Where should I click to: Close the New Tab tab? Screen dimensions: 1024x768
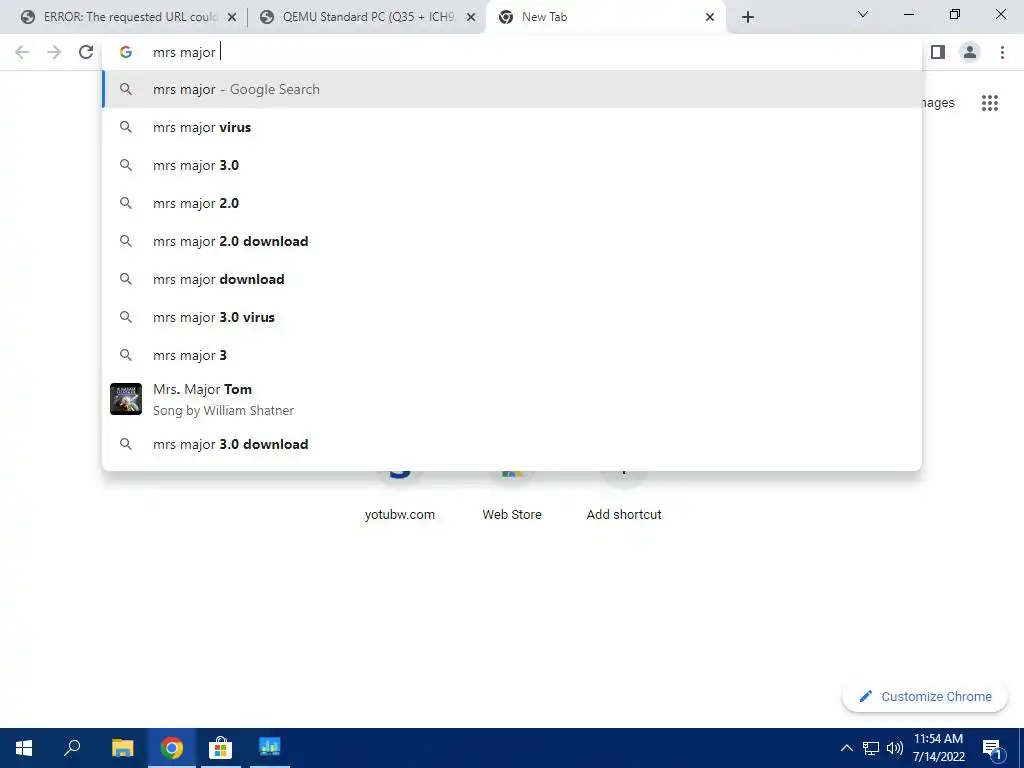pos(710,17)
